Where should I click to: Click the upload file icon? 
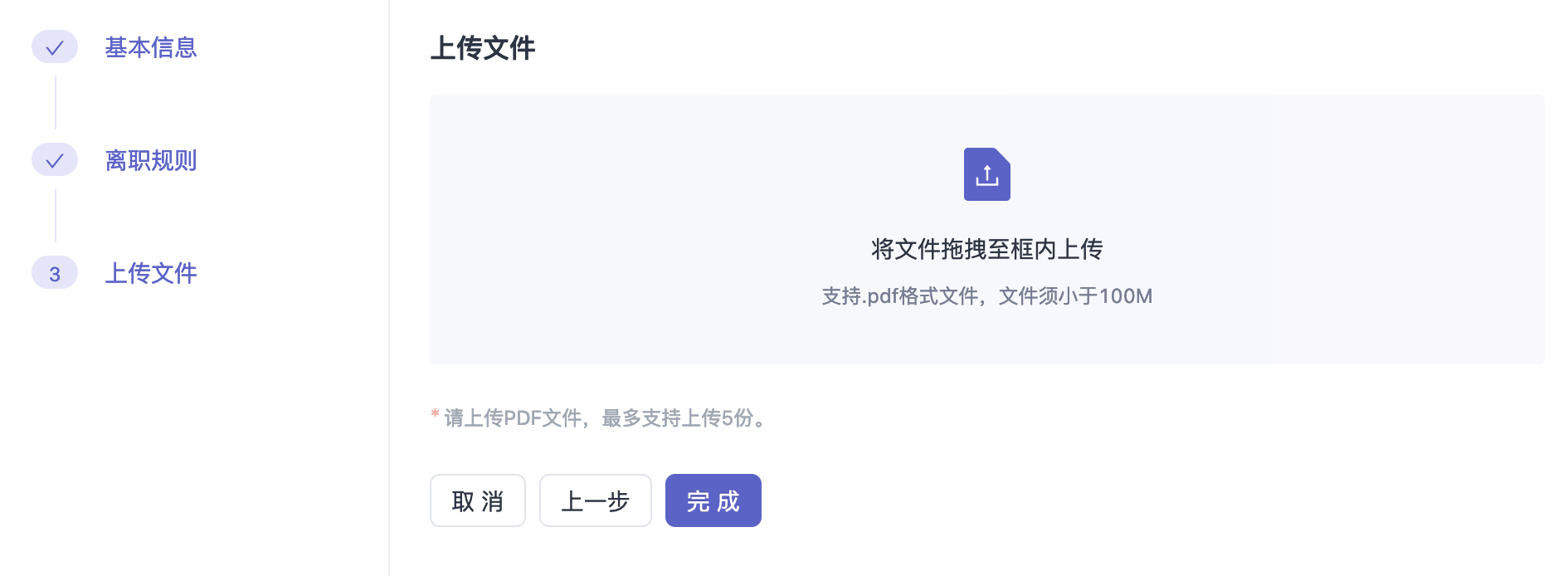point(986,174)
